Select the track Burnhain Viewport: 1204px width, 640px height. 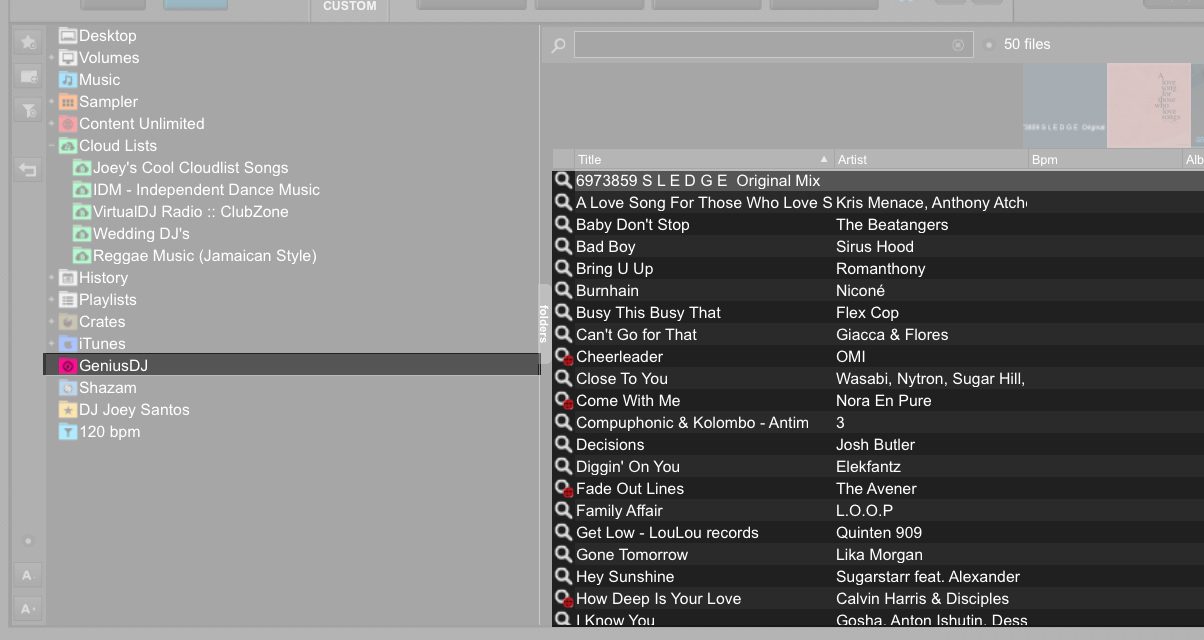878,291
